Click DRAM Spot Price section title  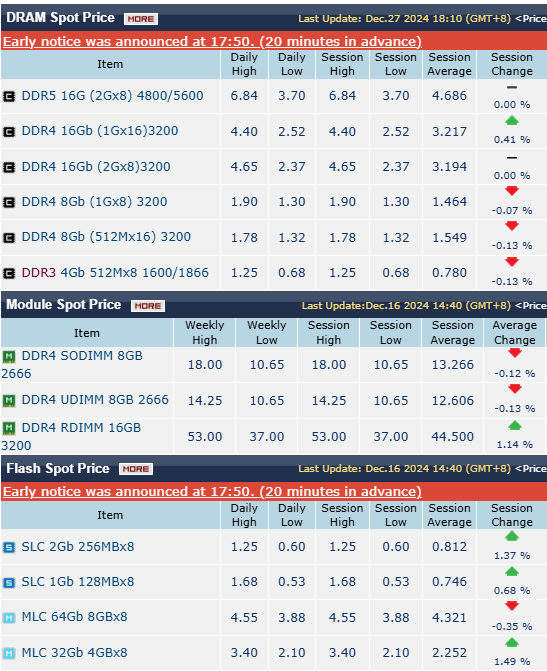(x=60, y=18)
